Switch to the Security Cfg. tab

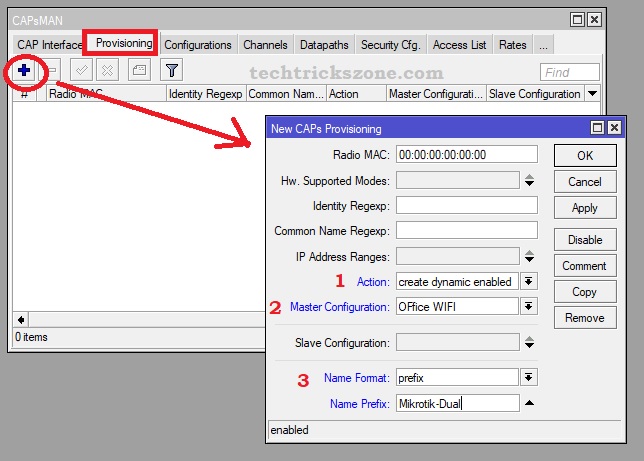click(x=390, y=44)
